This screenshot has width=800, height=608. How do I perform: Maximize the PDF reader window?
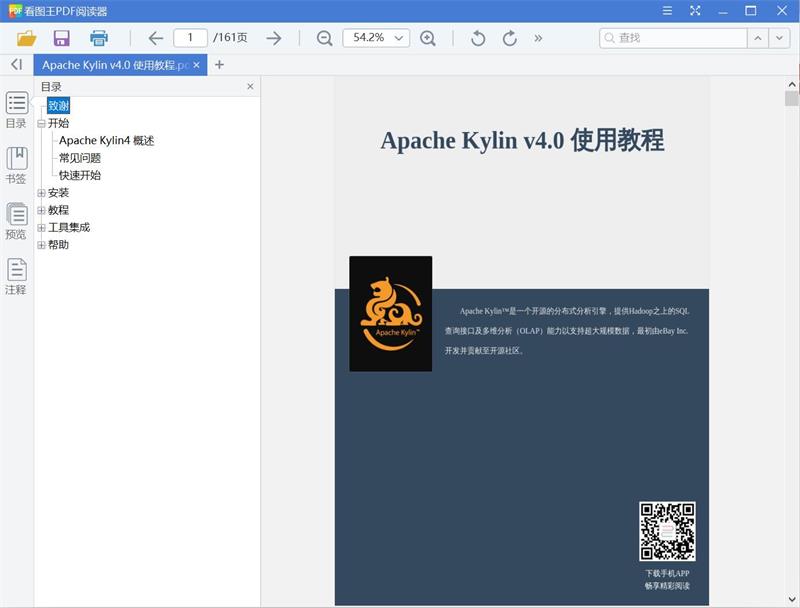point(751,11)
